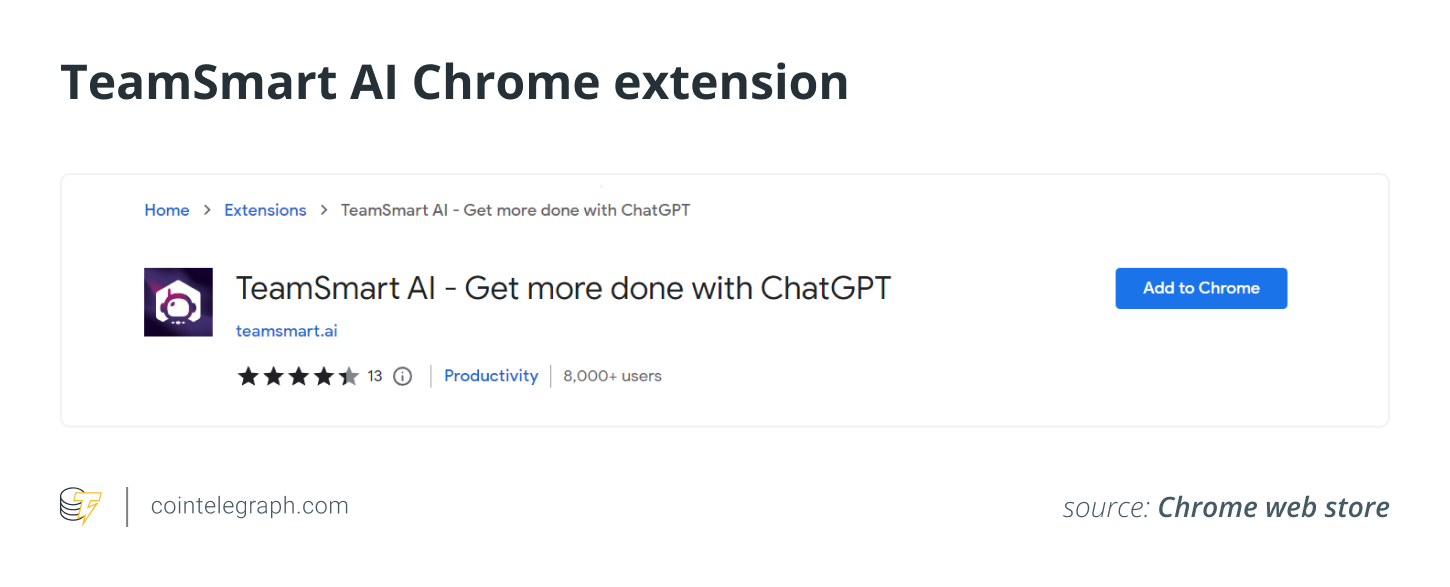
Task: Click the chevron after Home breadcrumb
Action: 207,211
